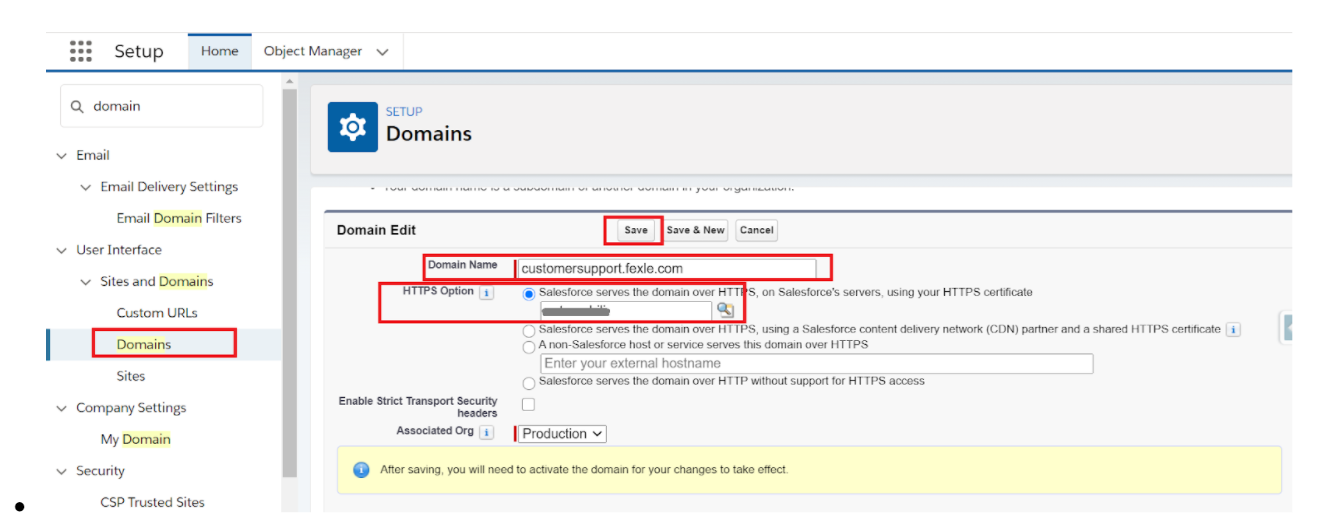This screenshot has width=1332, height=516.
Task: Collapse the Sites and Domains node
Action: point(86,282)
